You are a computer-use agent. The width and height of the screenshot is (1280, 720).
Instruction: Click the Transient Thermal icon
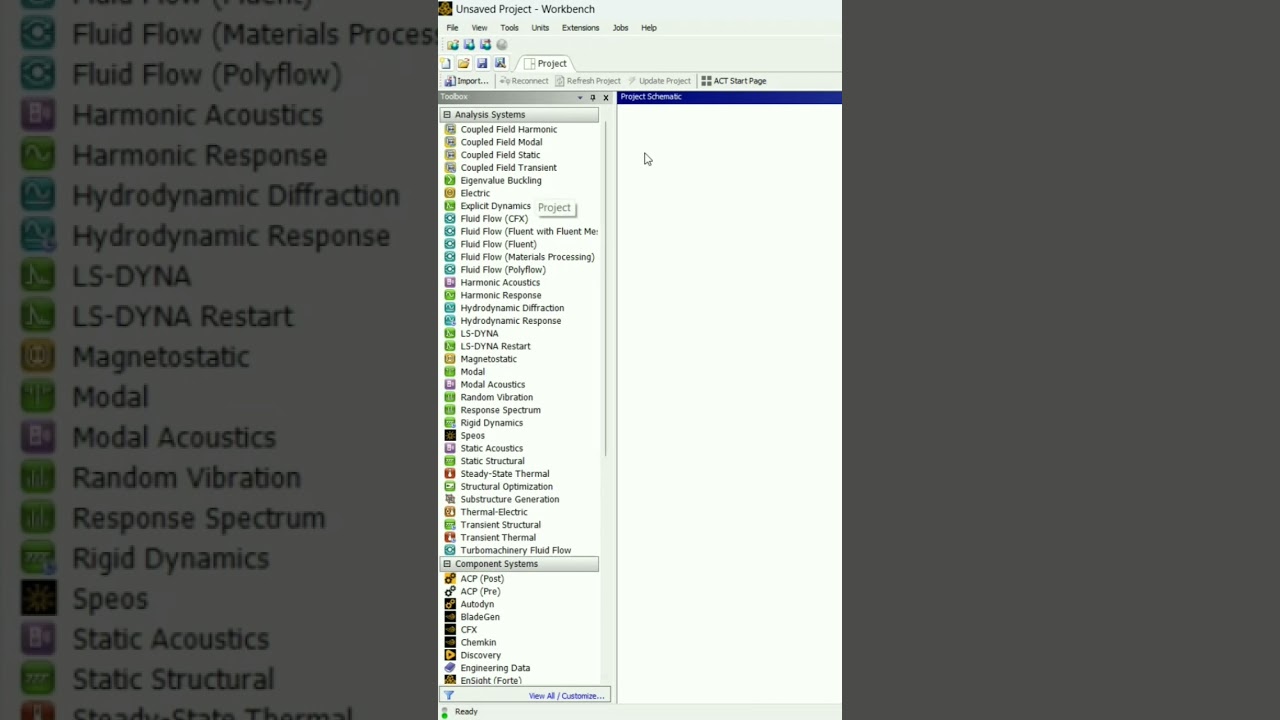coord(450,538)
